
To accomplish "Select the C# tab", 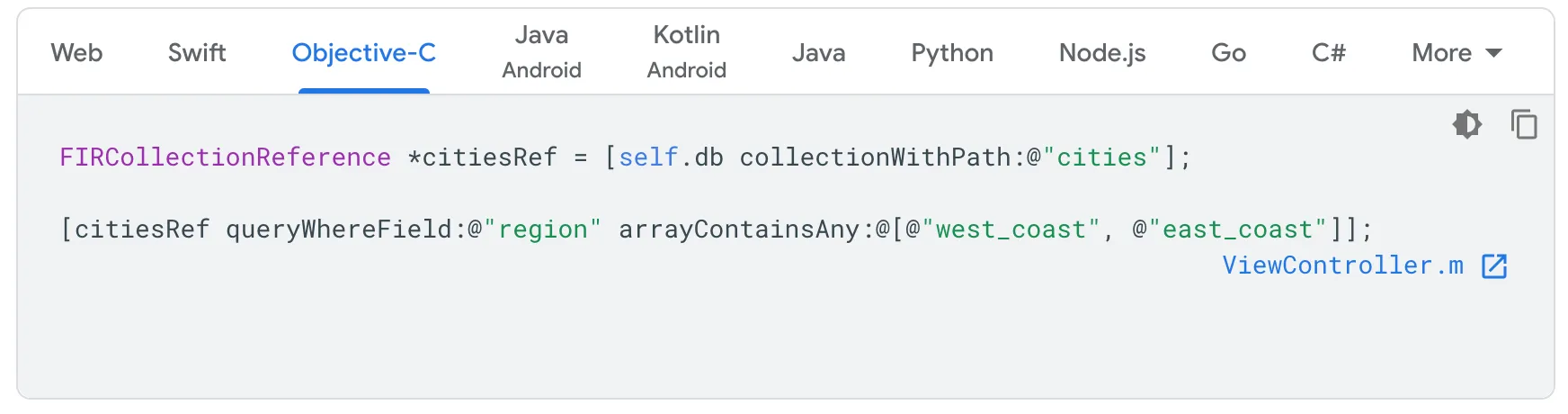I will coord(1329,53).
